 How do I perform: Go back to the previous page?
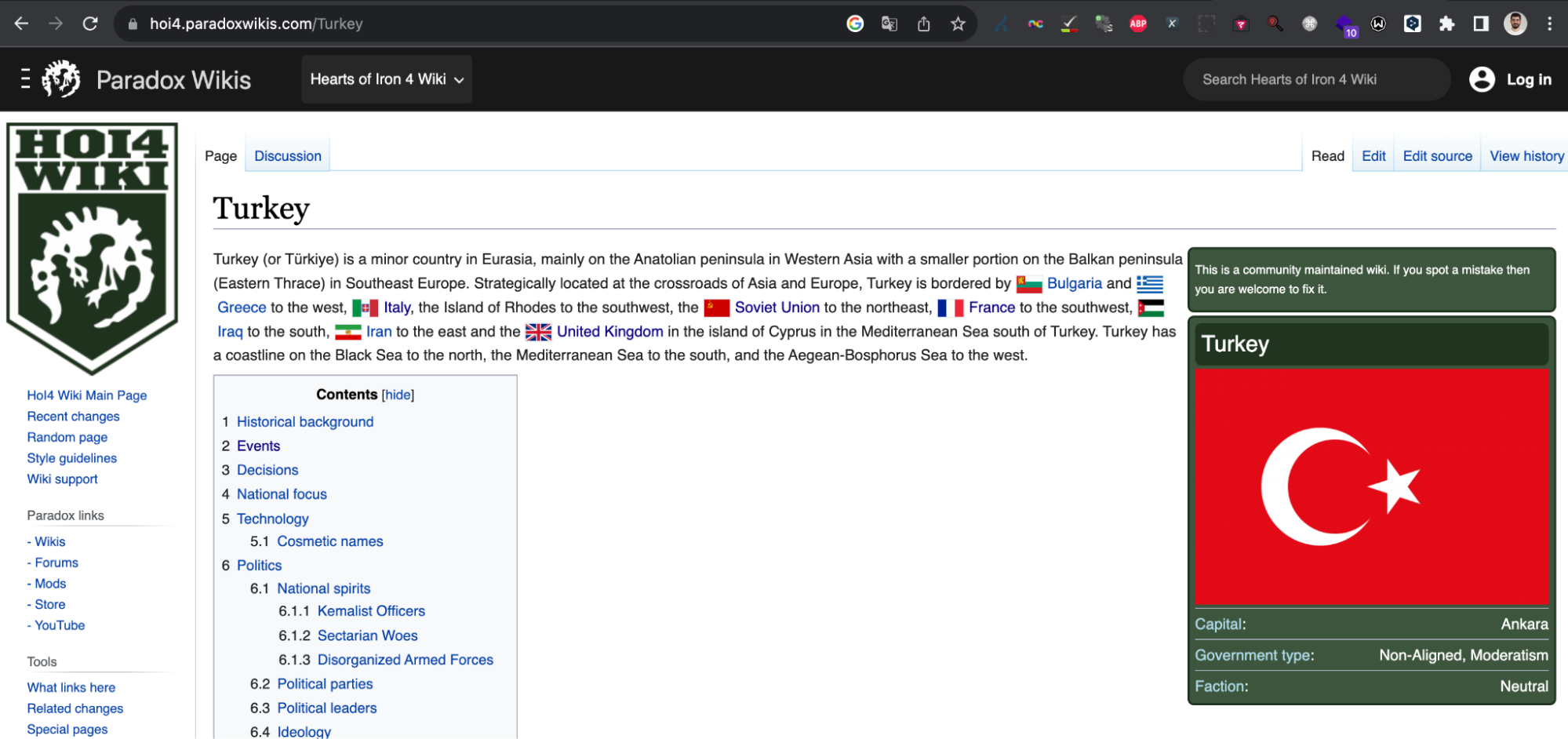click(x=21, y=24)
